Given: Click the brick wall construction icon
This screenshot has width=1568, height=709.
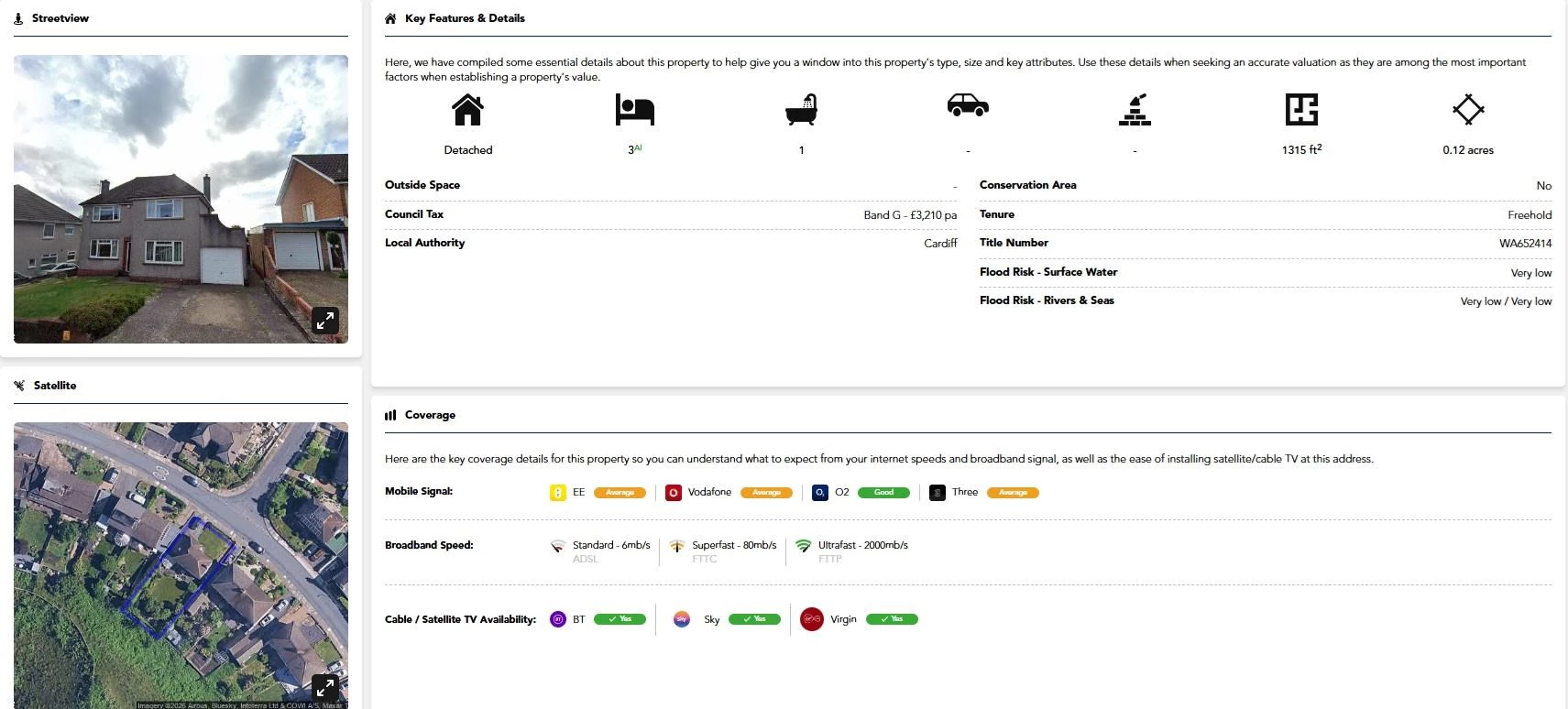Looking at the screenshot, I should (1135, 110).
